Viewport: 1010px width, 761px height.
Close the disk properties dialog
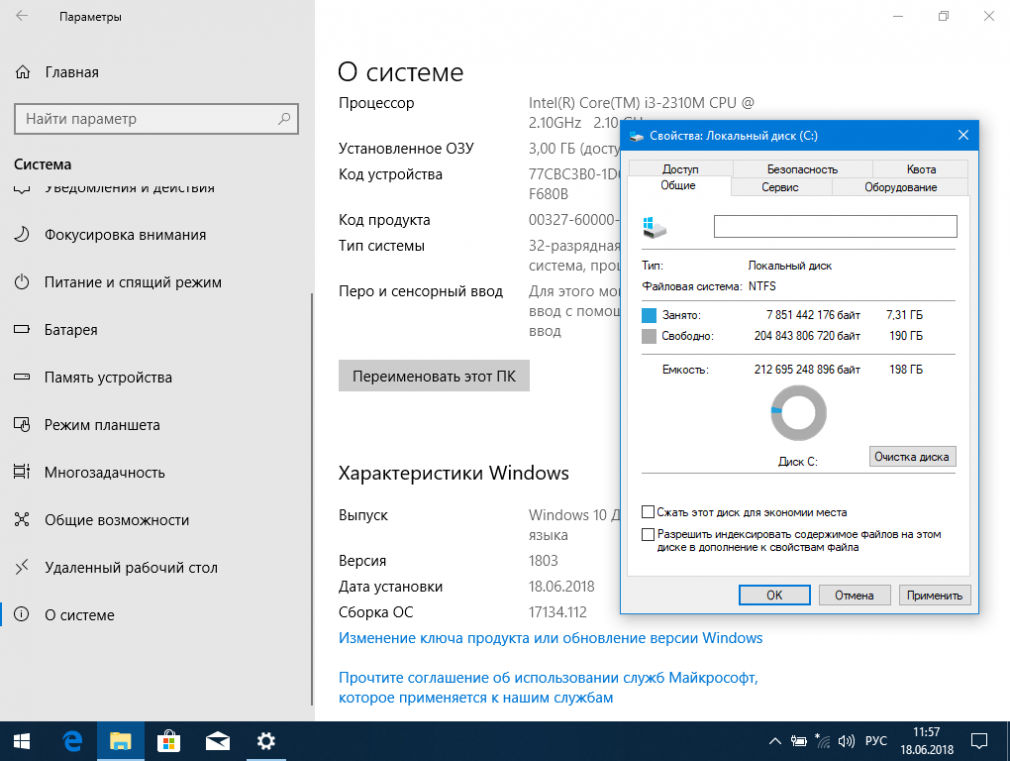click(x=964, y=135)
